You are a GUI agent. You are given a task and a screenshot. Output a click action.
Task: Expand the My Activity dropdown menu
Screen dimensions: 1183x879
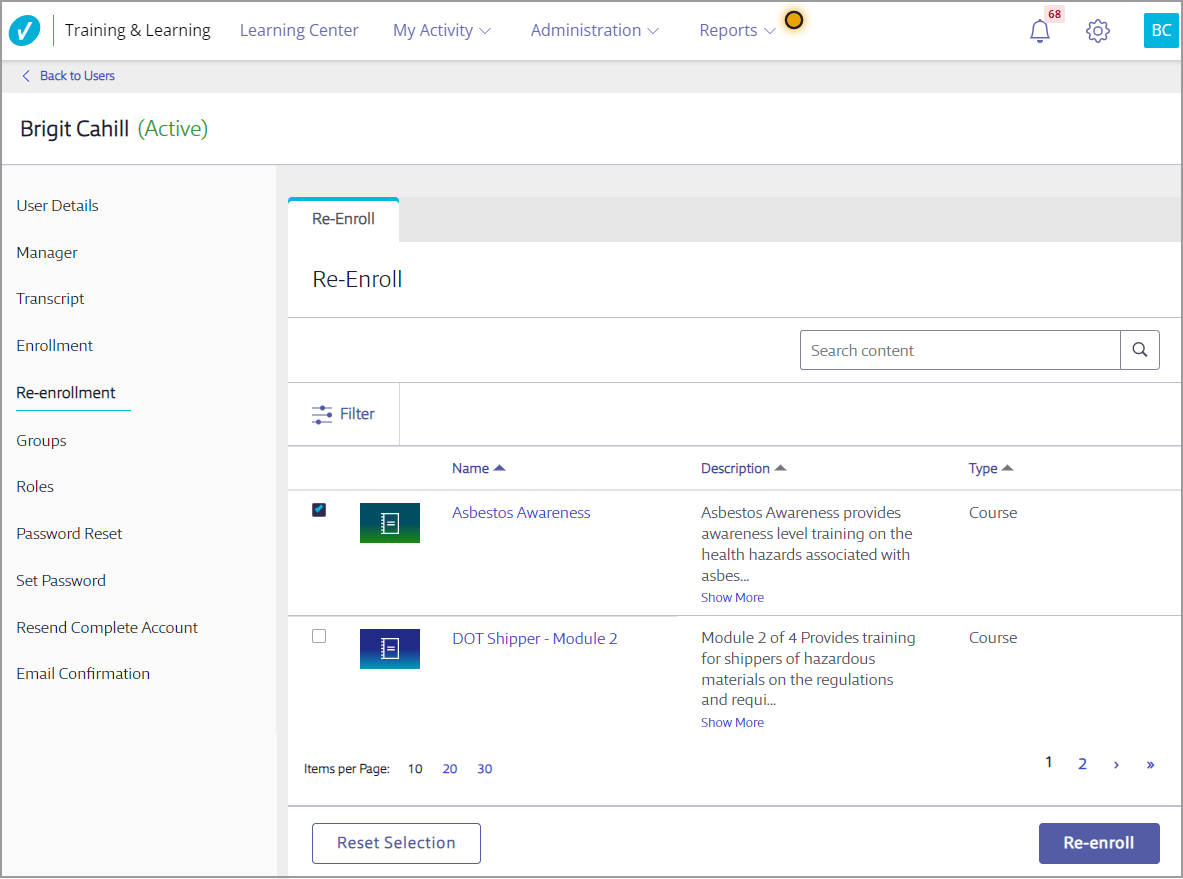coord(441,31)
